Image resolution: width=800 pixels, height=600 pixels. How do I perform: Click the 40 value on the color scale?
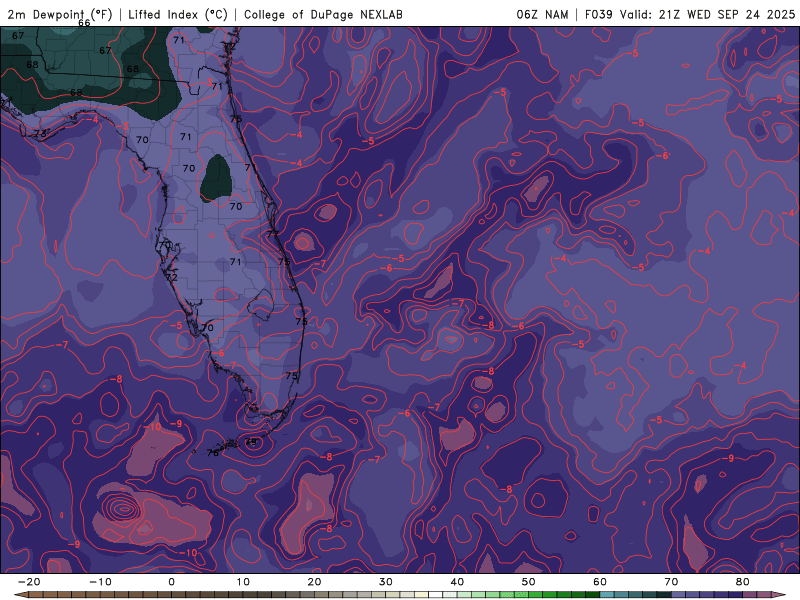[457, 582]
